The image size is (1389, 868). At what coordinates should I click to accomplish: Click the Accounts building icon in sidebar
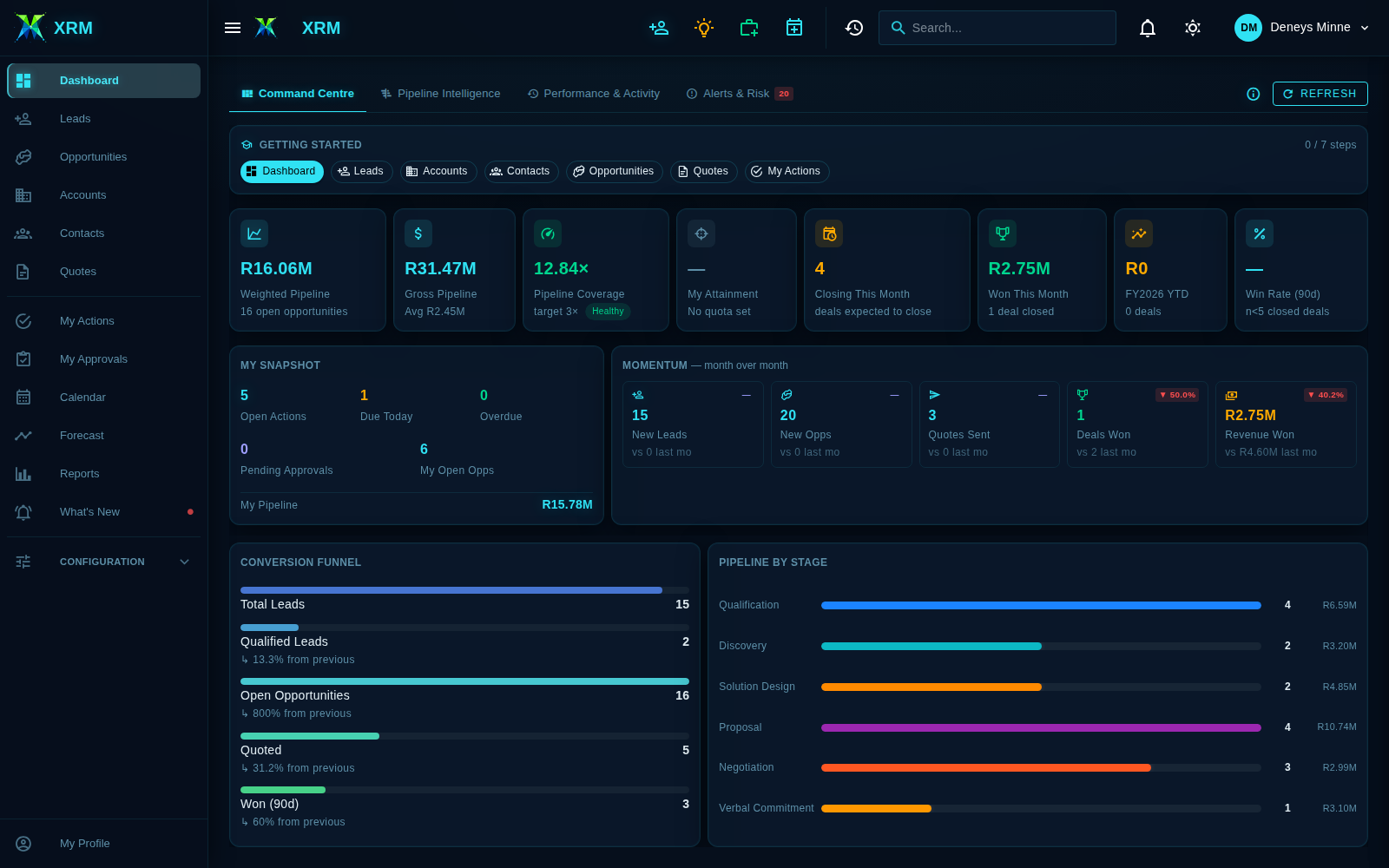pos(23,195)
